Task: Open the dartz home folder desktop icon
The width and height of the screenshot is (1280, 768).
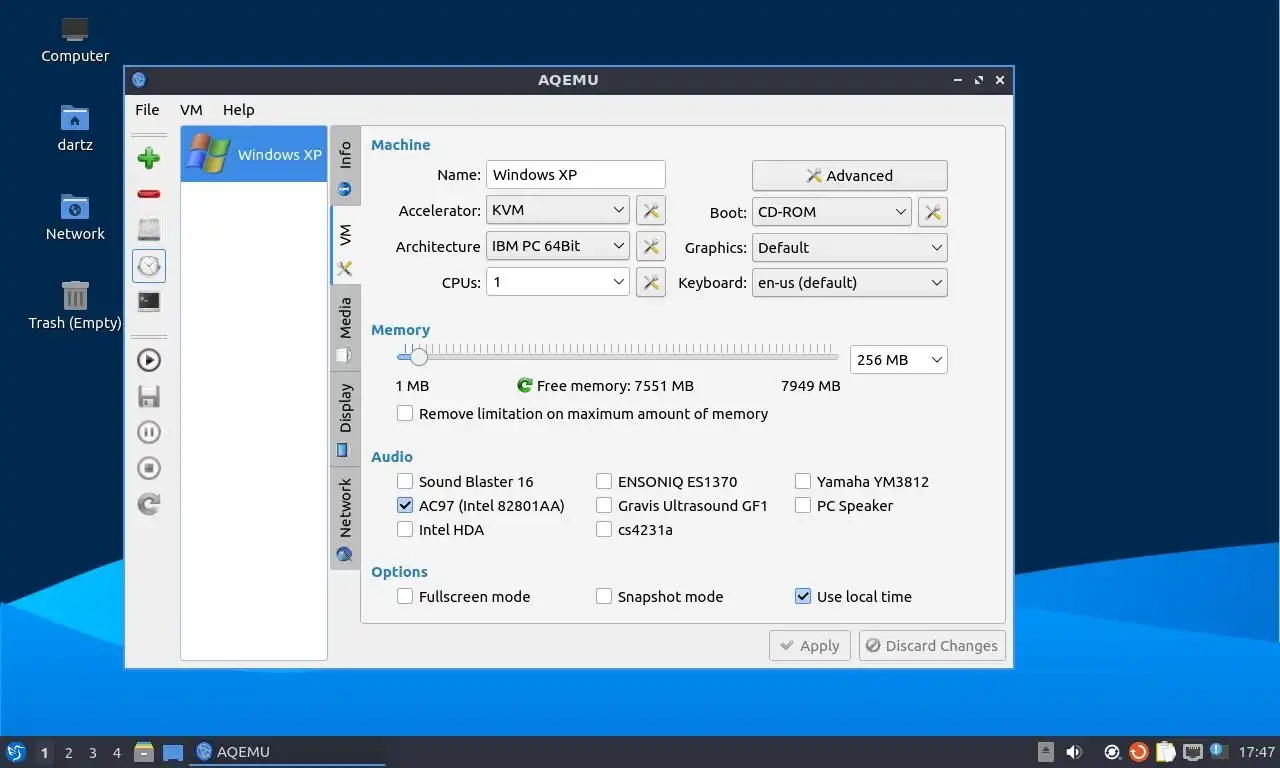Action: coord(75,129)
